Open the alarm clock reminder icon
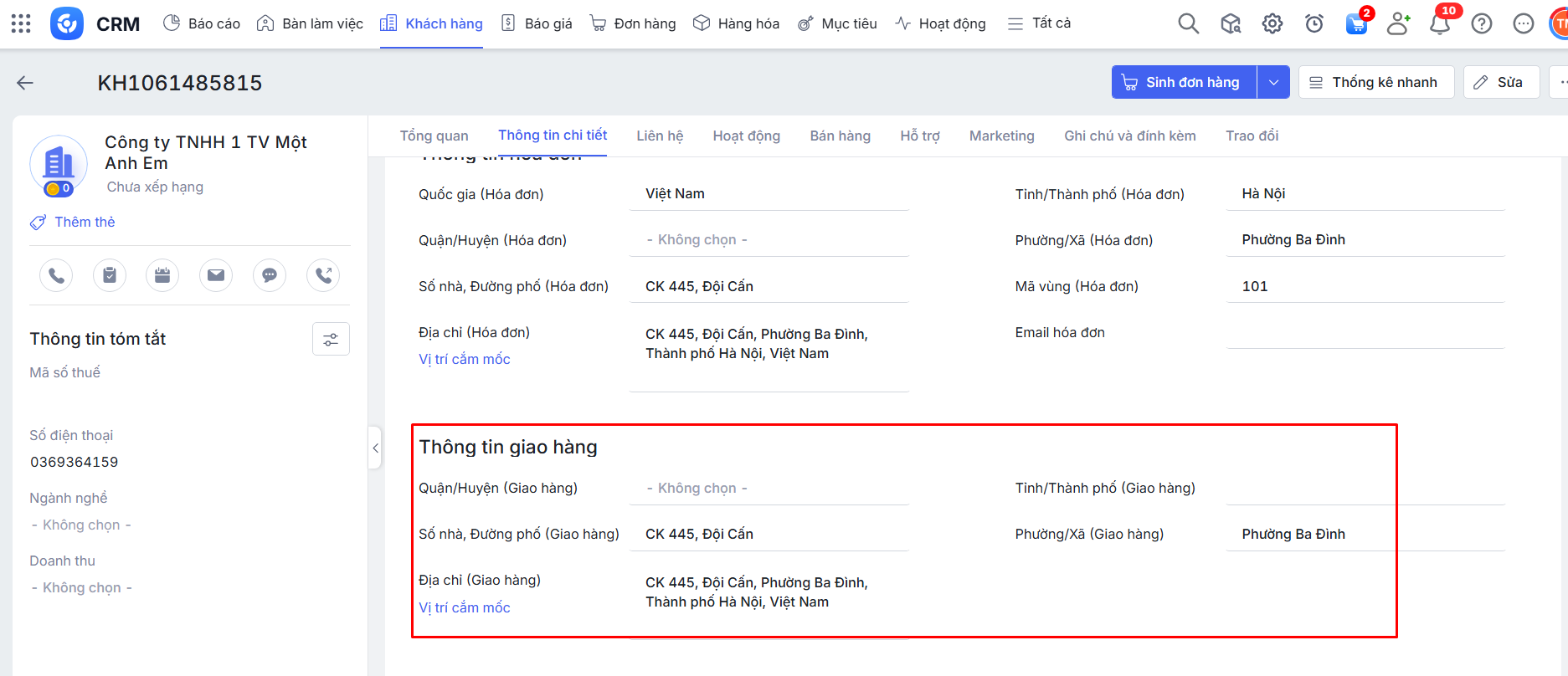This screenshot has height=676, width=1568. point(1314,23)
